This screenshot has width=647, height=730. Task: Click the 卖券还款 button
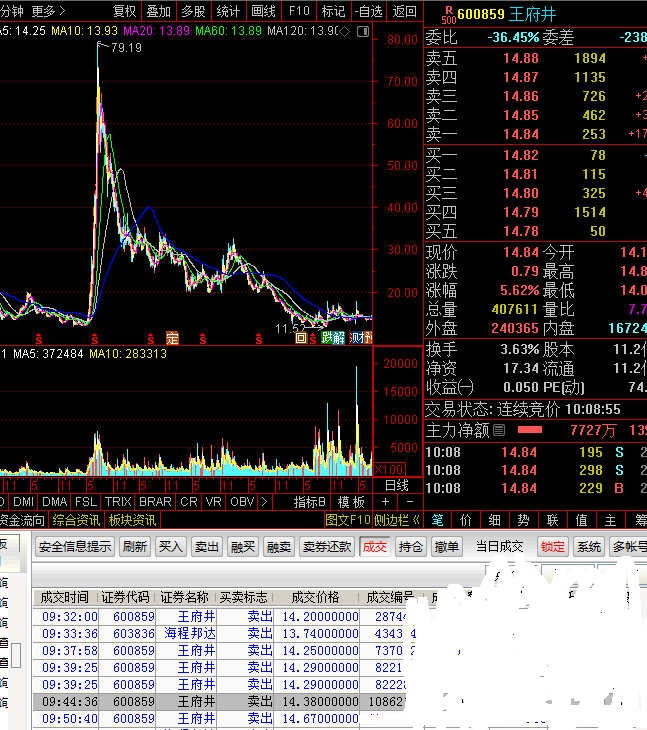(x=327, y=547)
